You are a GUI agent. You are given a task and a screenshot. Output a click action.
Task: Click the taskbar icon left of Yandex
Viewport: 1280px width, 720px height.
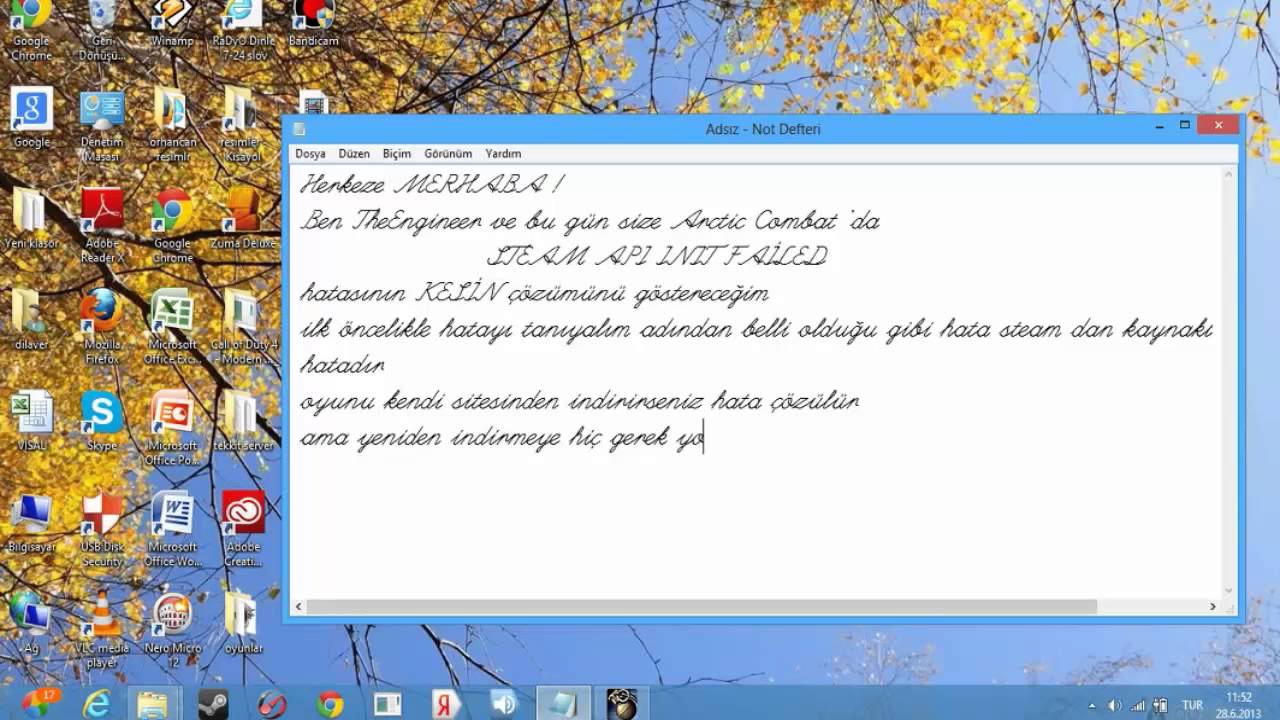tap(387, 704)
